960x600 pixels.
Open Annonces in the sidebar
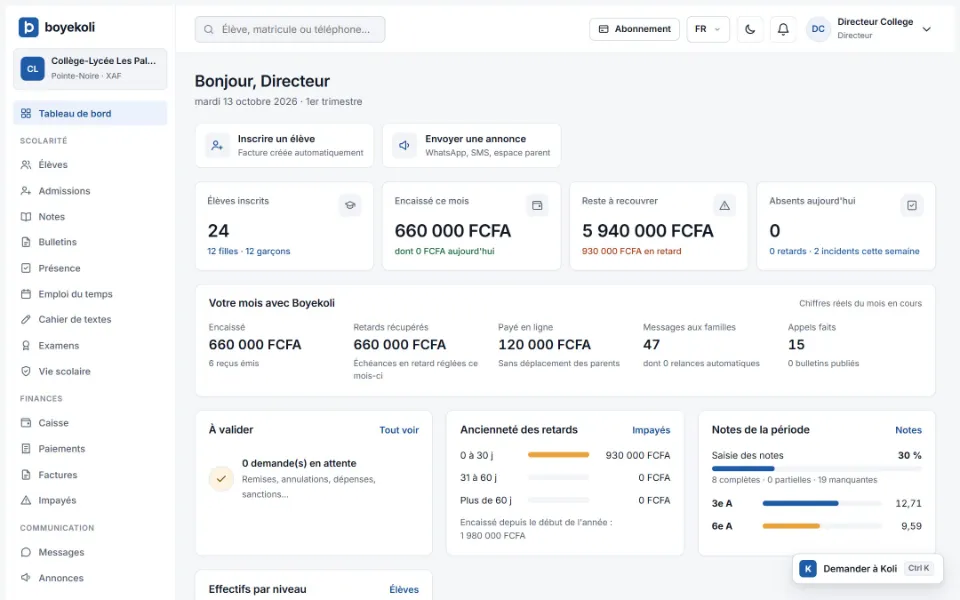[x=90, y=578]
